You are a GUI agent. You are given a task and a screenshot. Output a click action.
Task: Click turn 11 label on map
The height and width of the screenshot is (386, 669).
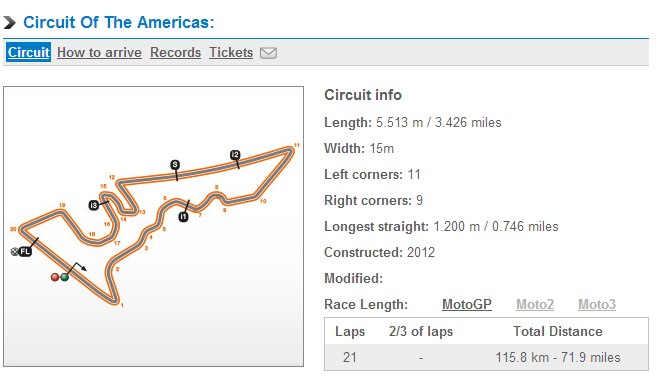point(297,145)
